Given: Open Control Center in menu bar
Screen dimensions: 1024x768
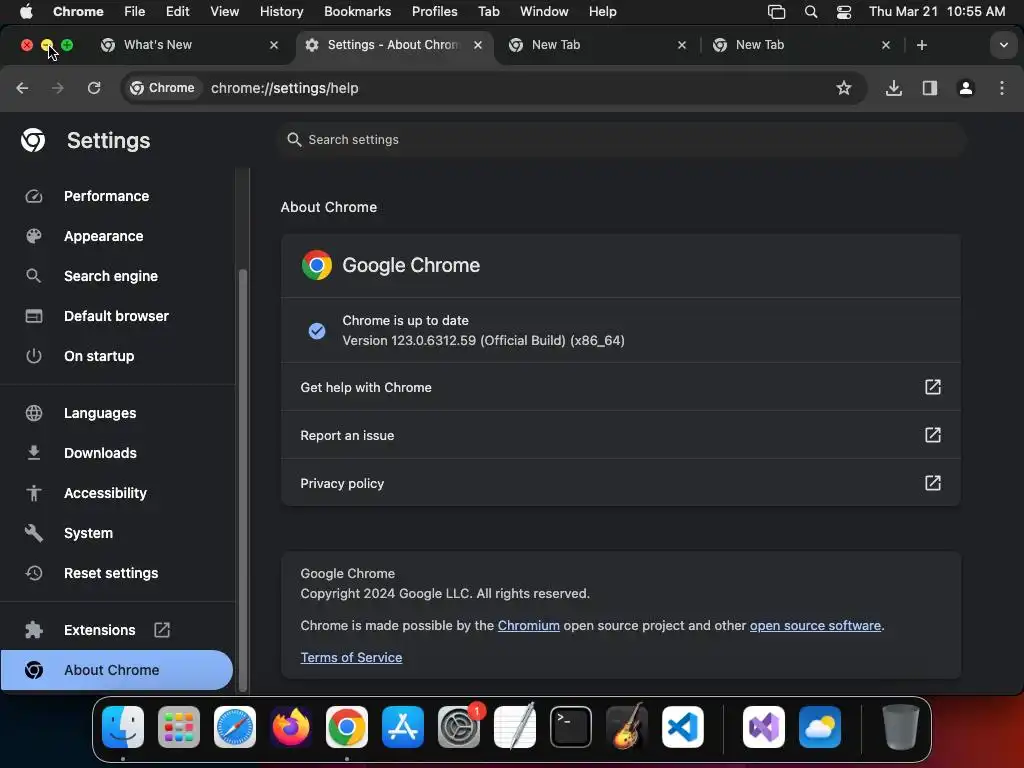Looking at the screenshot, I should tap(844, 12).
